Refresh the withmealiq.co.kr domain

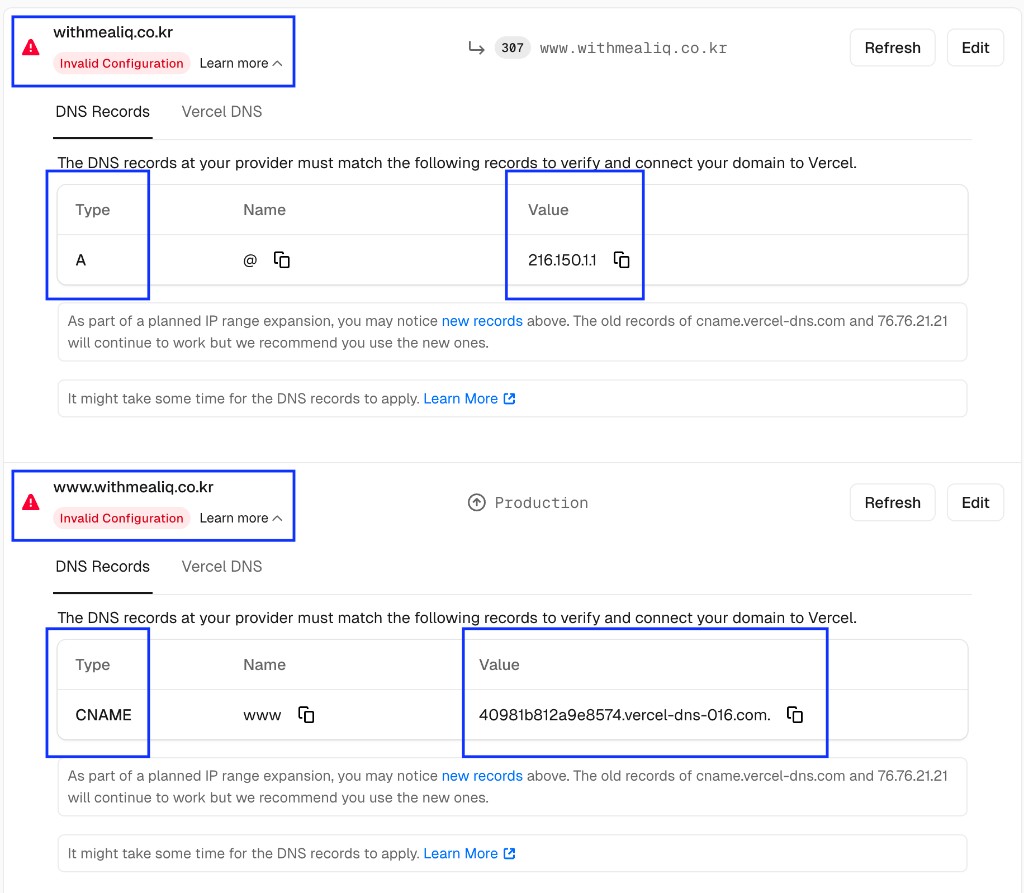click(x=892, y=47)
